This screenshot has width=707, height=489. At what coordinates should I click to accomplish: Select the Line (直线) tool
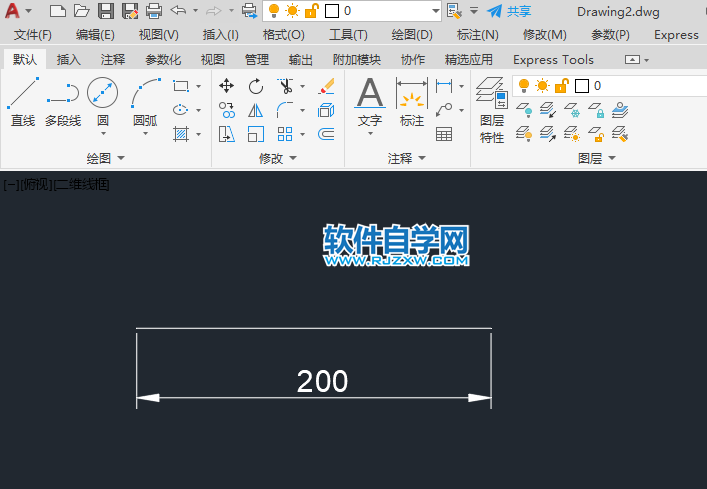(23, 101)
